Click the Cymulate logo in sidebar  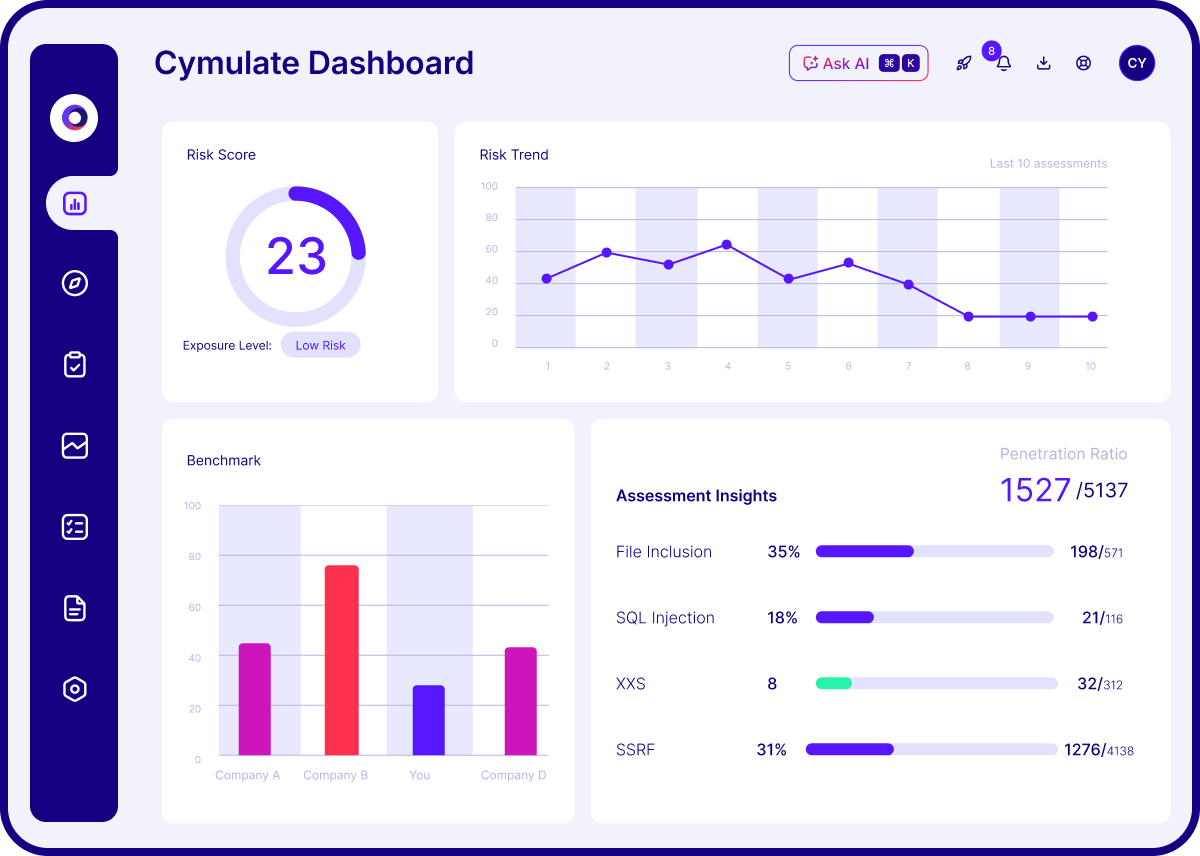pos(74,118)
